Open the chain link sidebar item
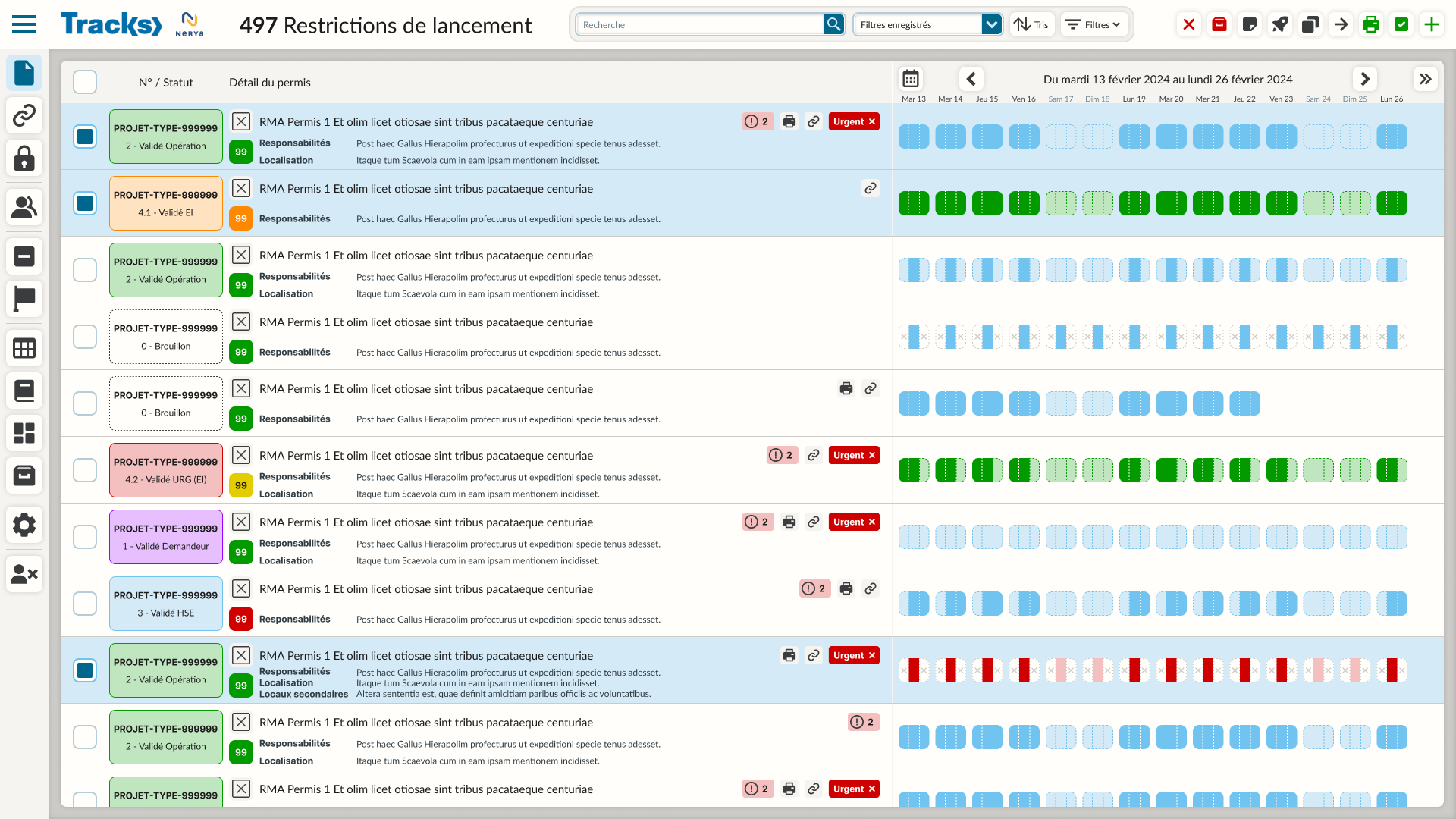This screenshot has width=1456, height=819. coord(24,115)
